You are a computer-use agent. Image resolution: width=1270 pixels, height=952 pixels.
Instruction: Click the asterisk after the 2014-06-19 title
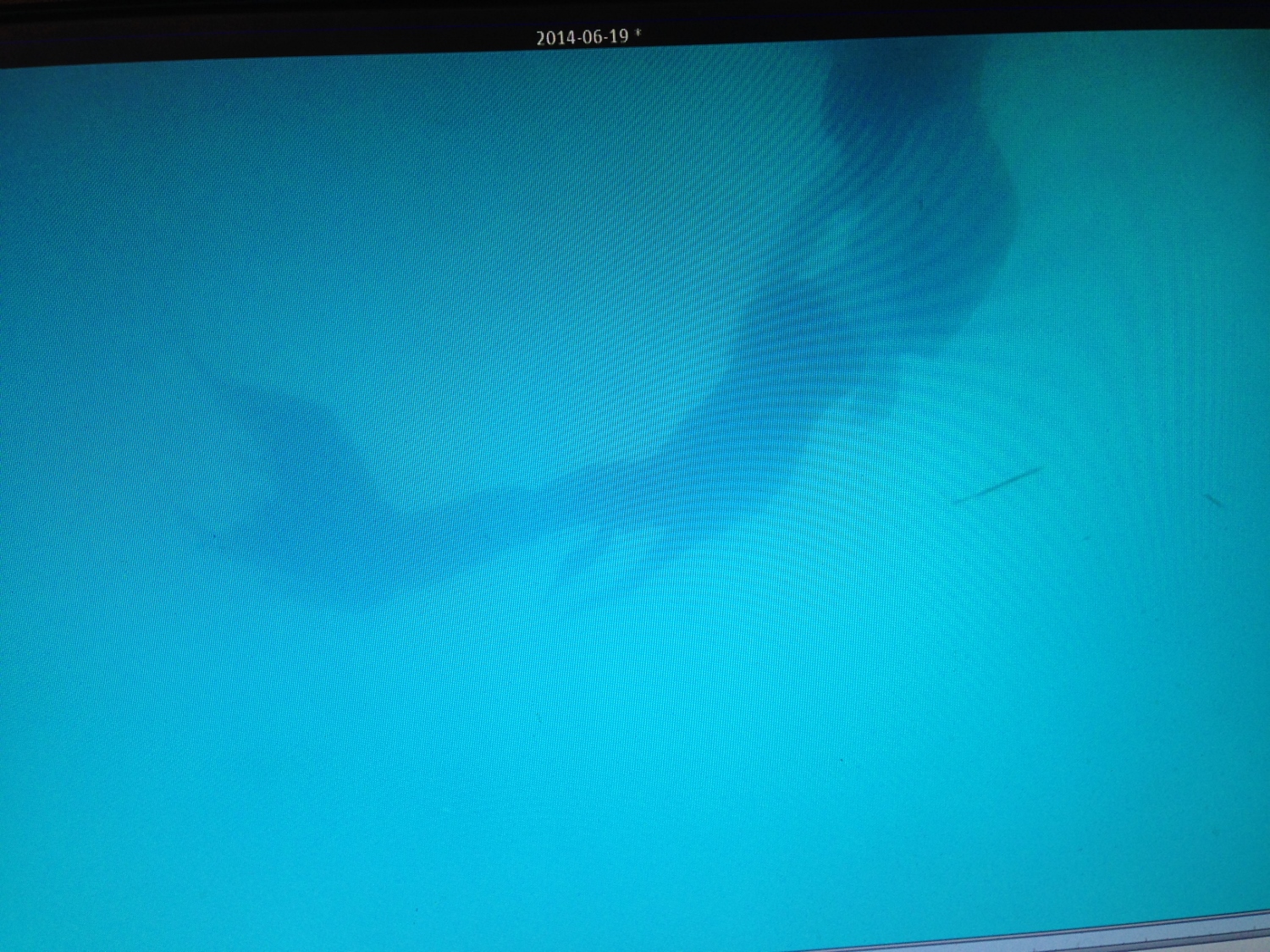pyautogui.click(x=638, y=34)
